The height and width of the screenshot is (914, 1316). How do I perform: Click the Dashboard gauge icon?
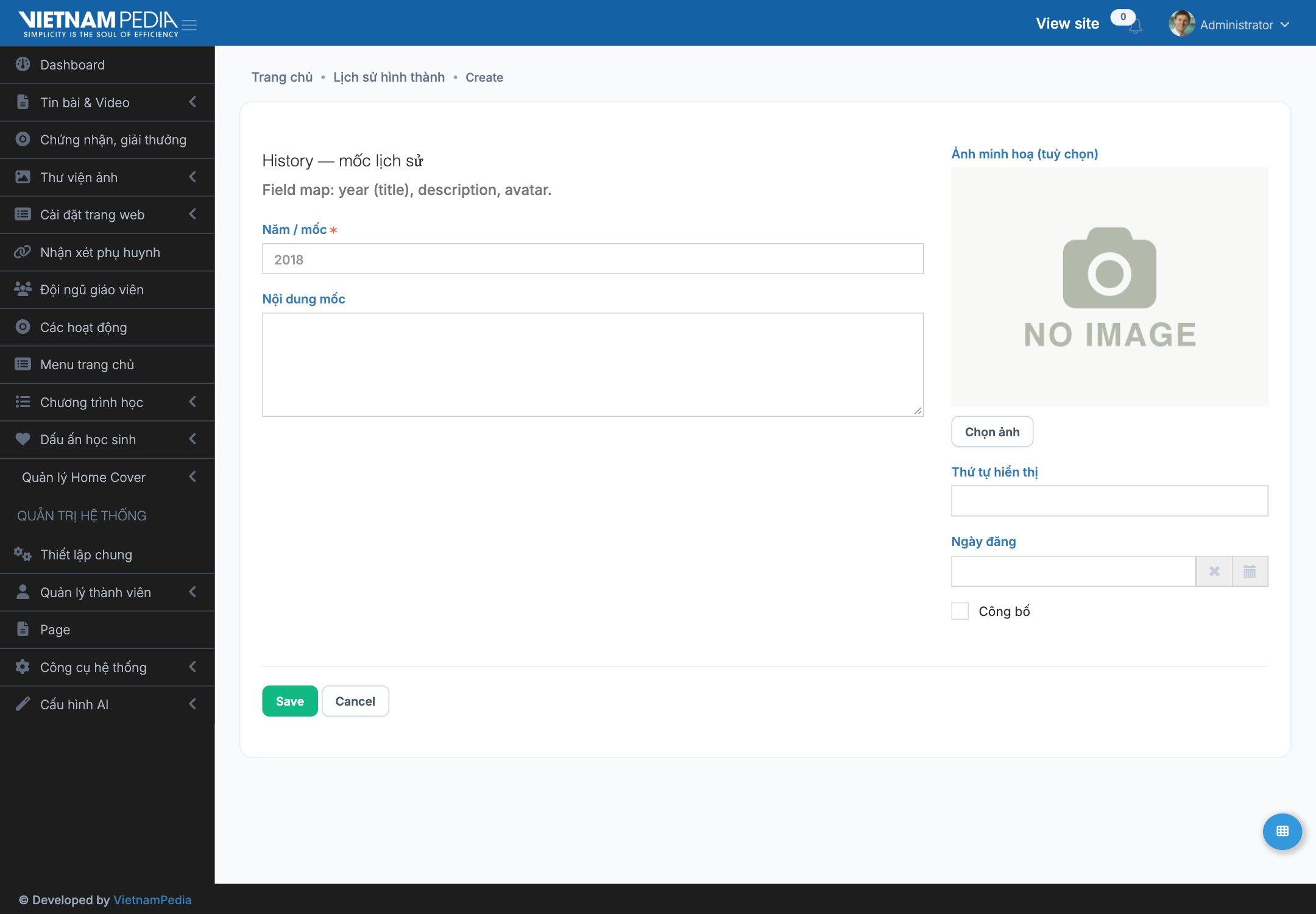23,65
